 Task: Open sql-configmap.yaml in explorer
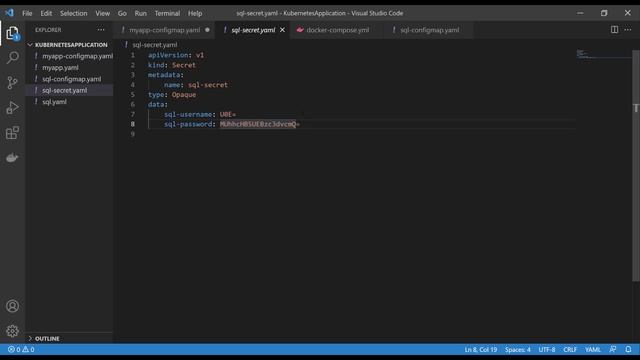tap(69, 79)
